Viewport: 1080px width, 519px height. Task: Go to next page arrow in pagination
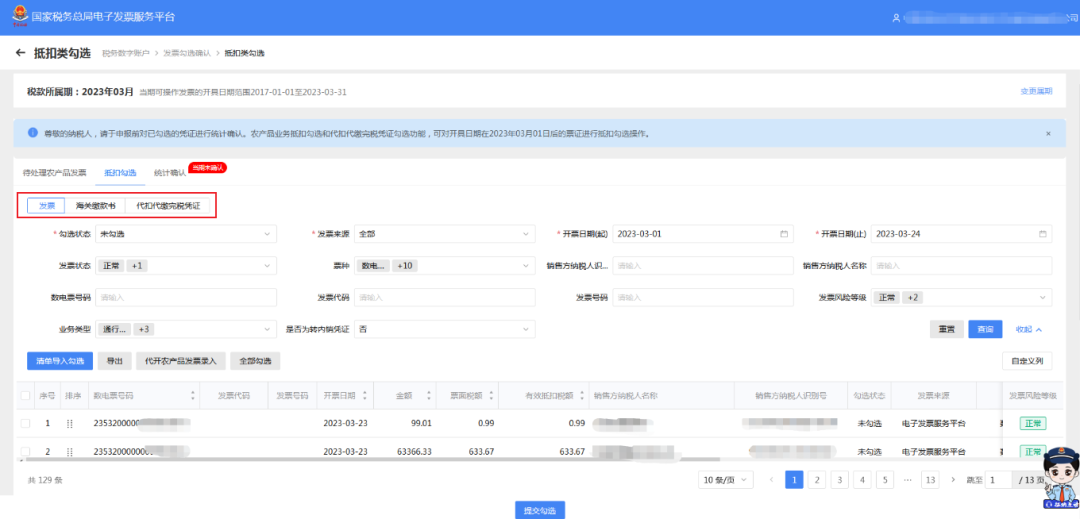tap(953, 479)
